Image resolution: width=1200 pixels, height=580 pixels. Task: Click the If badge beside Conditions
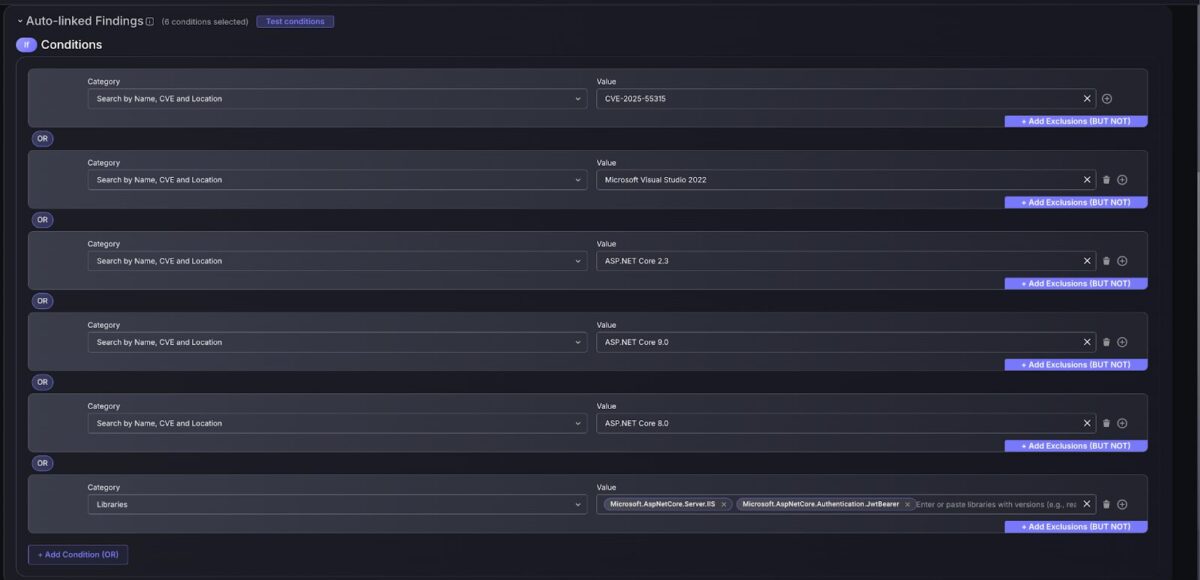click(x=26, y=45)
